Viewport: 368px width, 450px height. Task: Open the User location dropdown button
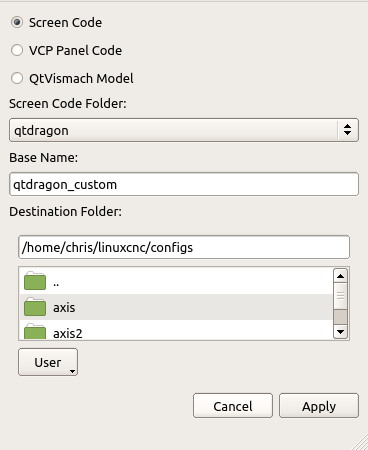pos(48,362)
